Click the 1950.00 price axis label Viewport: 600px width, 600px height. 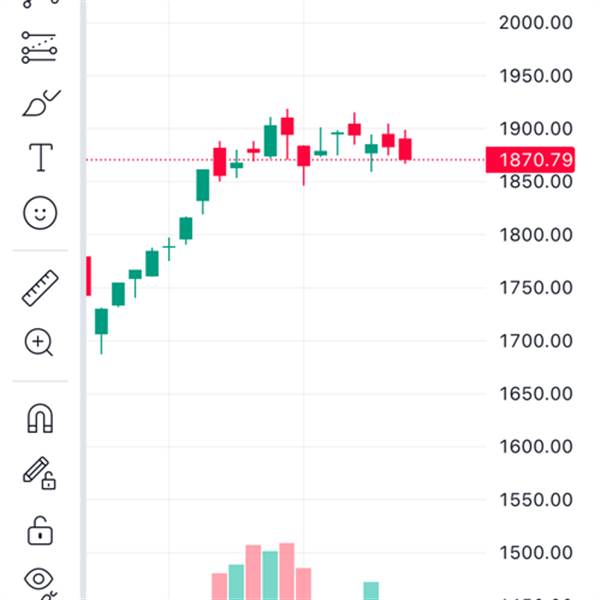[x=534, y=76]
